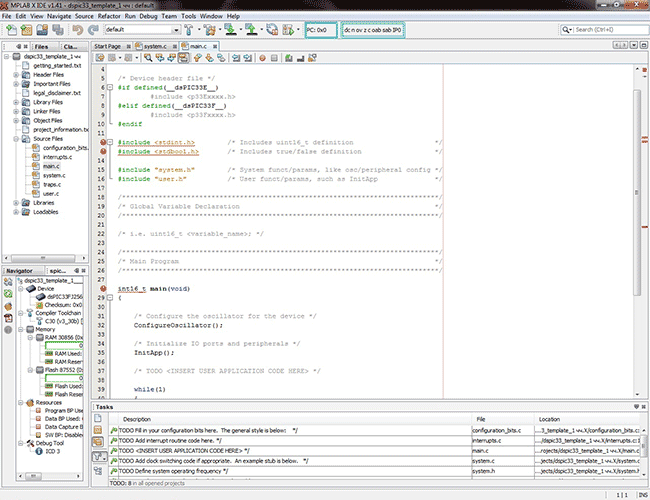Switch to the Start Page tab
The height and width of the screenshot is (500, 650).
(107, 46)
